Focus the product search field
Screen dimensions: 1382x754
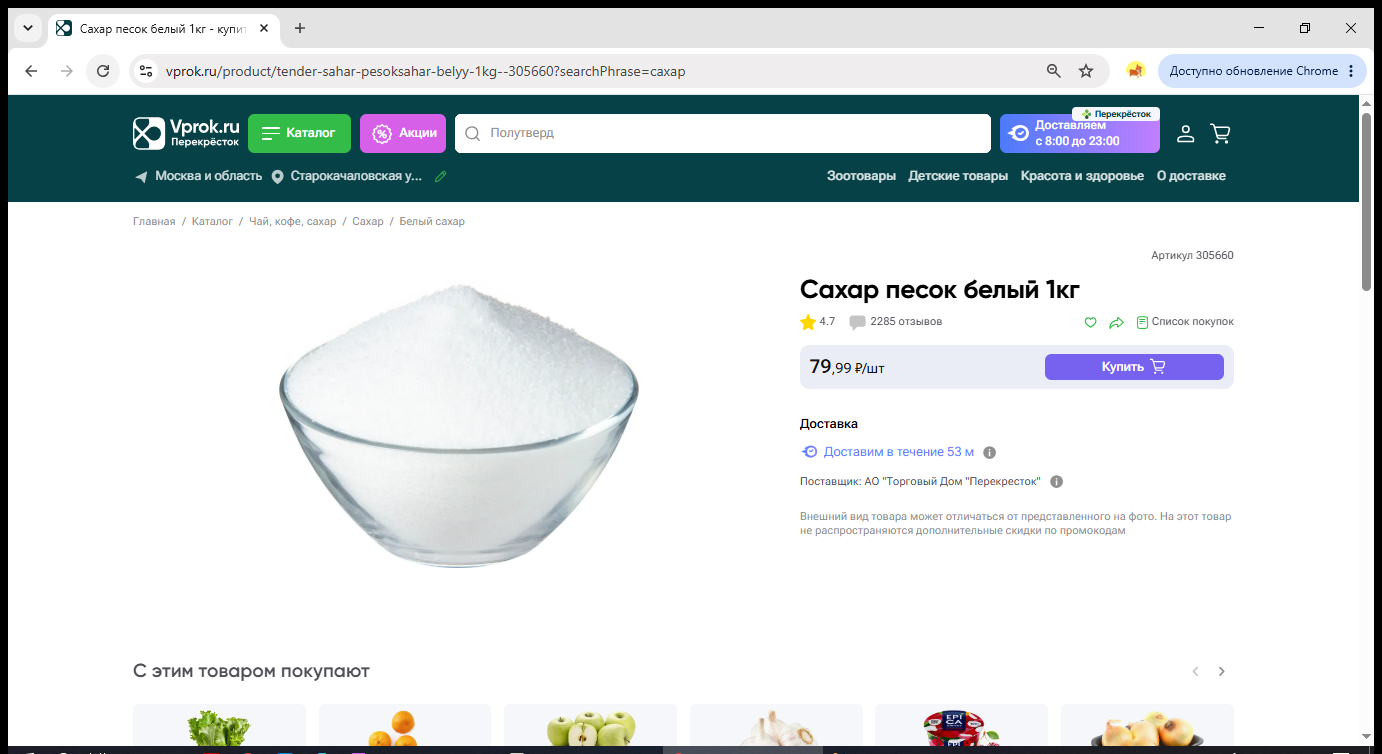722,133
